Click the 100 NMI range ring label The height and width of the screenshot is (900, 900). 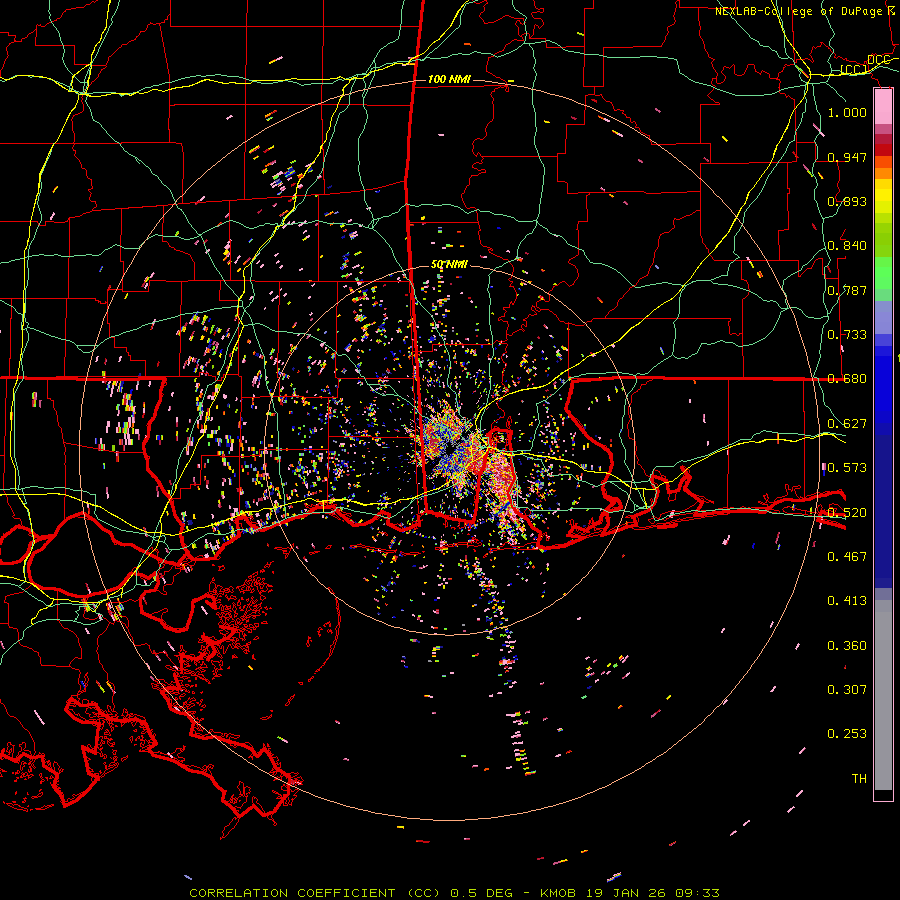point(449,79)
